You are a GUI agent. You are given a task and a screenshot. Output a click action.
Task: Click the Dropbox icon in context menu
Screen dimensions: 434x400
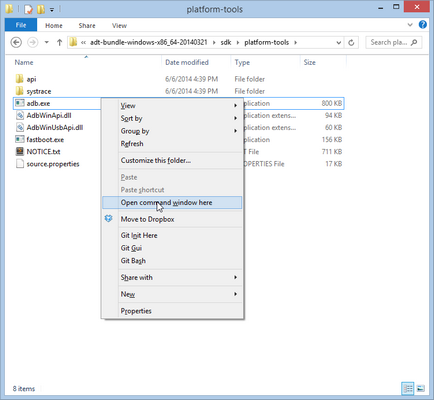tap(109, 219)
